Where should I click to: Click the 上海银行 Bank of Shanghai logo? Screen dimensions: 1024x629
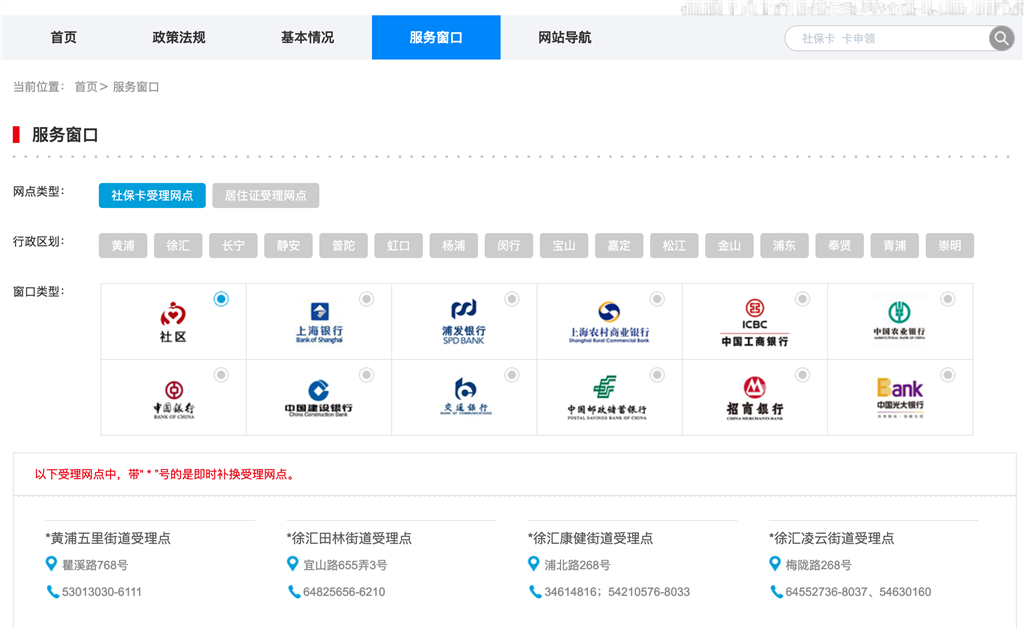319,323
